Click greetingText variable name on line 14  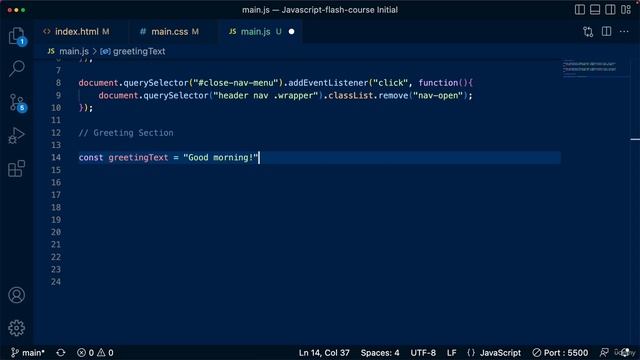pos(138,158)
